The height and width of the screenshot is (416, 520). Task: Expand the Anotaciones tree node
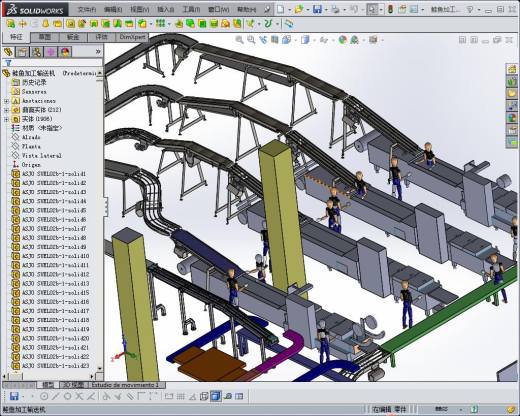pos(6,101)
